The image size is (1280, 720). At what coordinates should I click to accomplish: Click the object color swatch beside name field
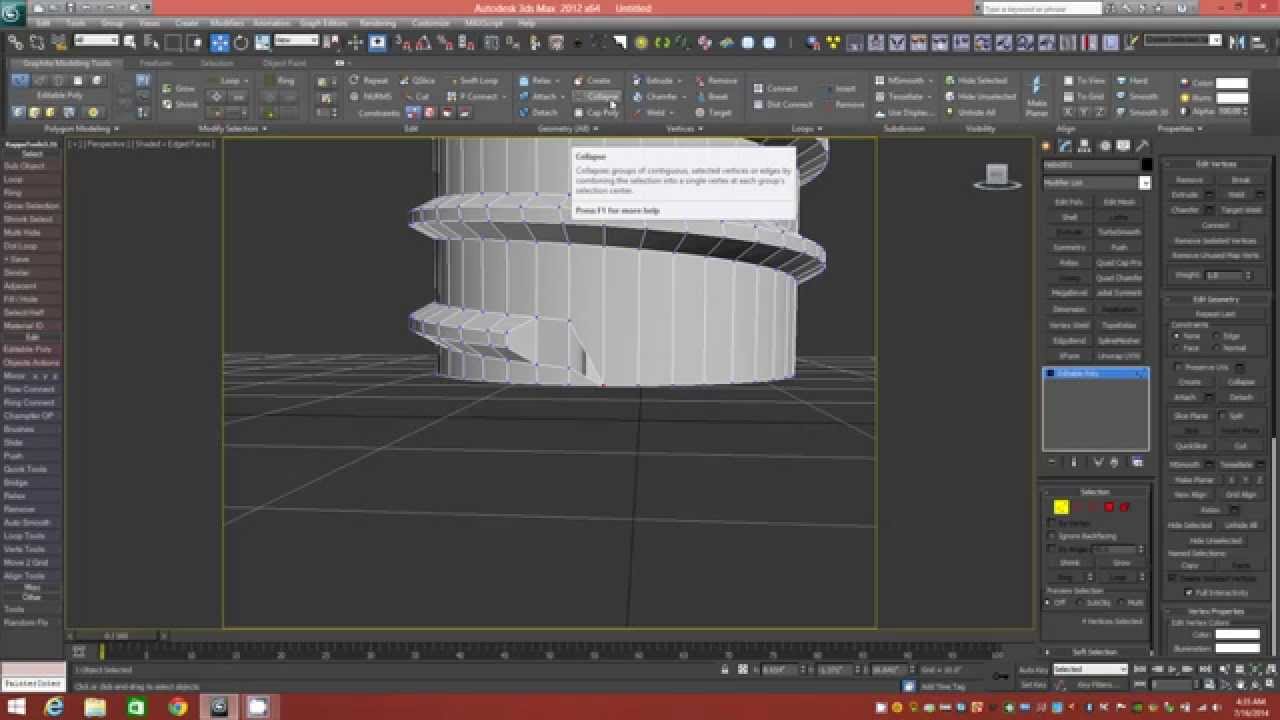[x=1146, y=165]
